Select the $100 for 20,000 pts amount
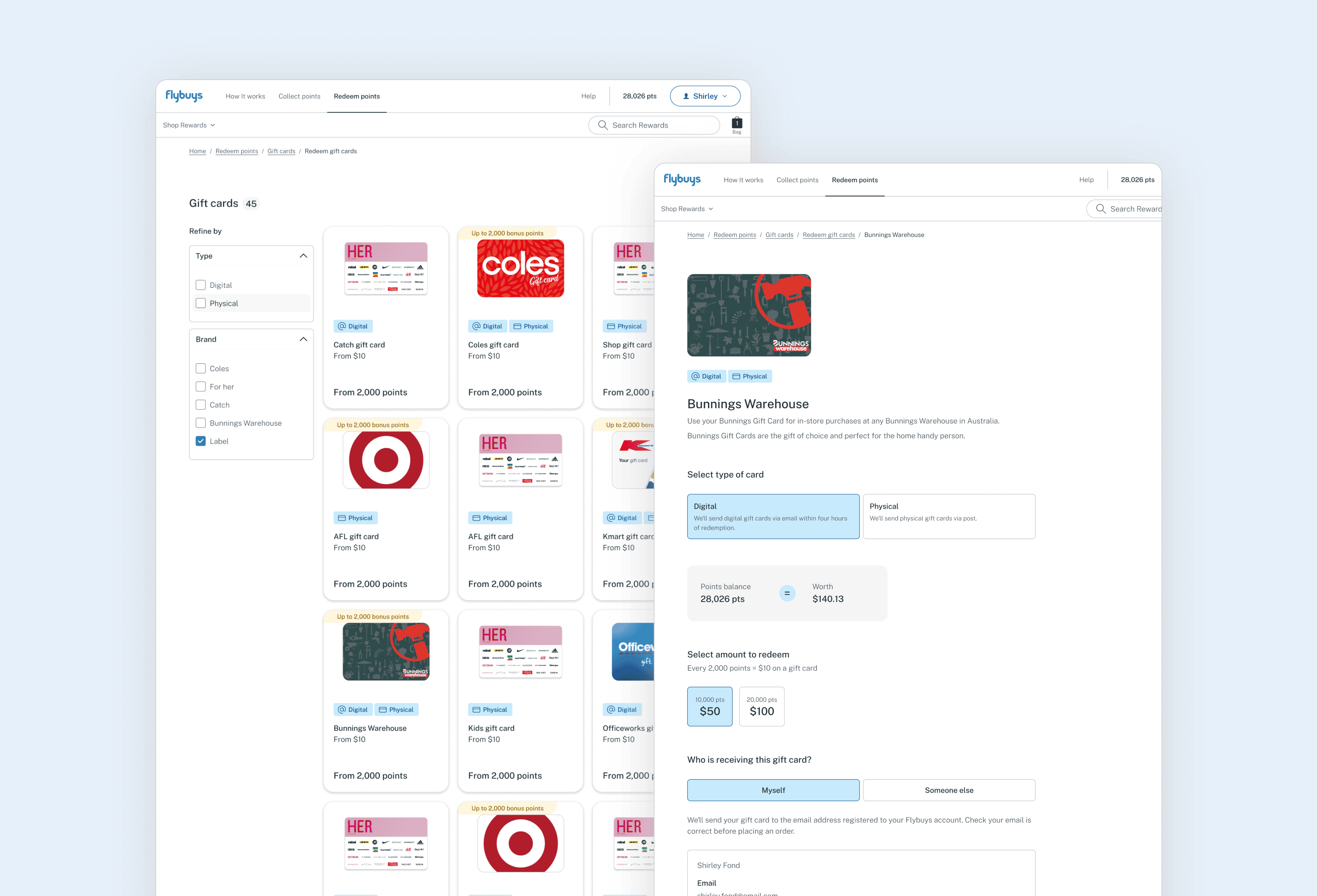Screen dimensions: 1317x896 [761, 706]
